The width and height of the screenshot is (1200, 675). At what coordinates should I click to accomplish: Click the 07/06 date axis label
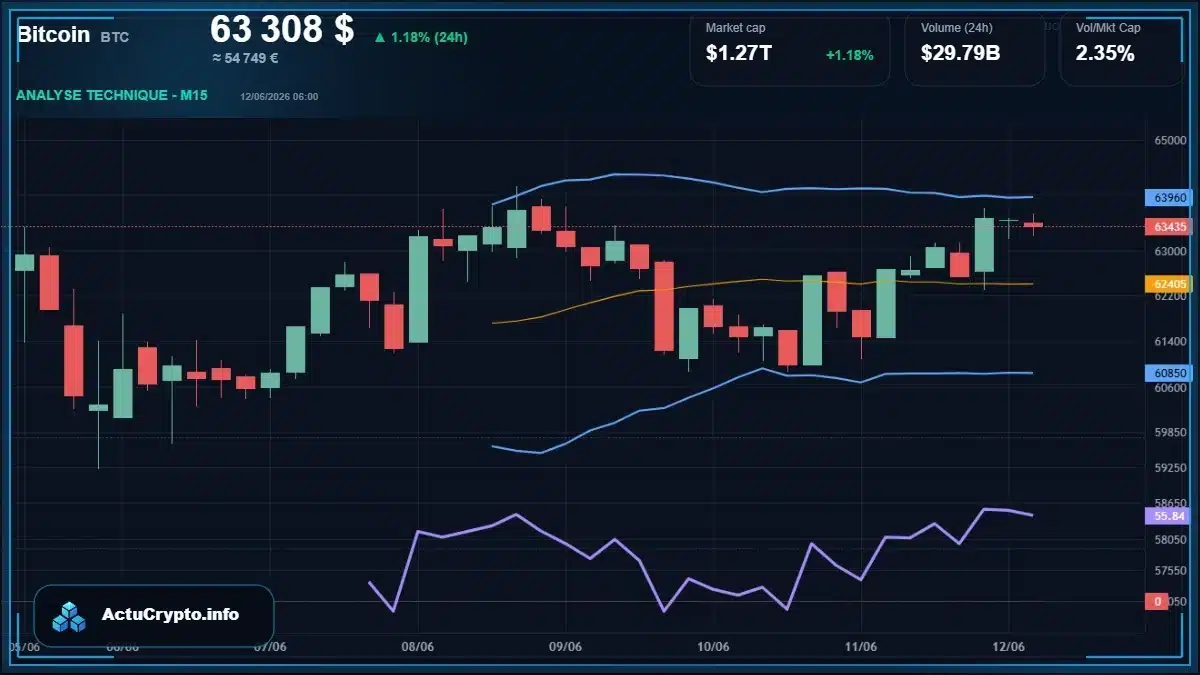tap(271, 647)
